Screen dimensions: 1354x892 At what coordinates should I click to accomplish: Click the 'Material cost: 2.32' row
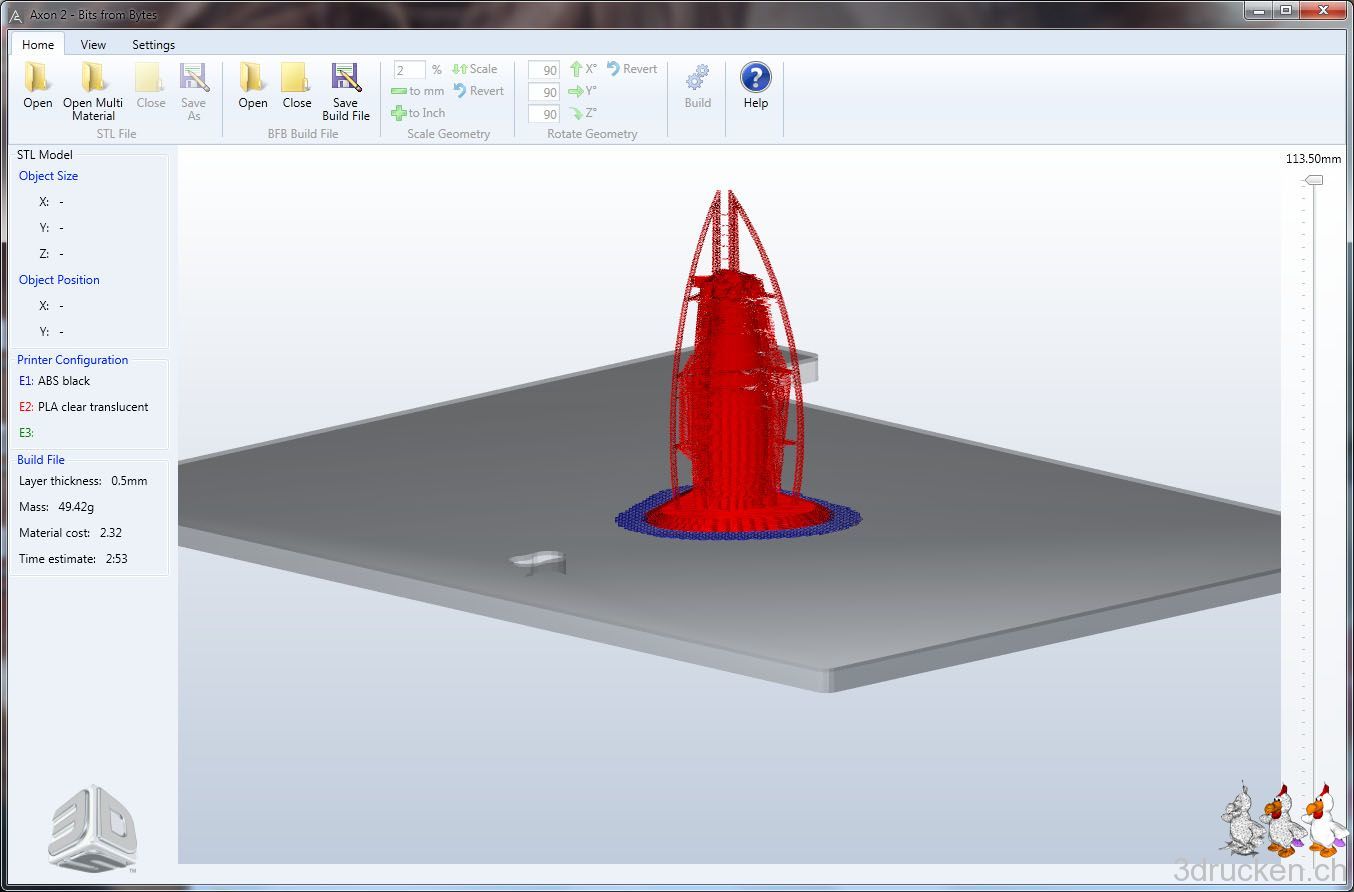(x=70, y=533)
